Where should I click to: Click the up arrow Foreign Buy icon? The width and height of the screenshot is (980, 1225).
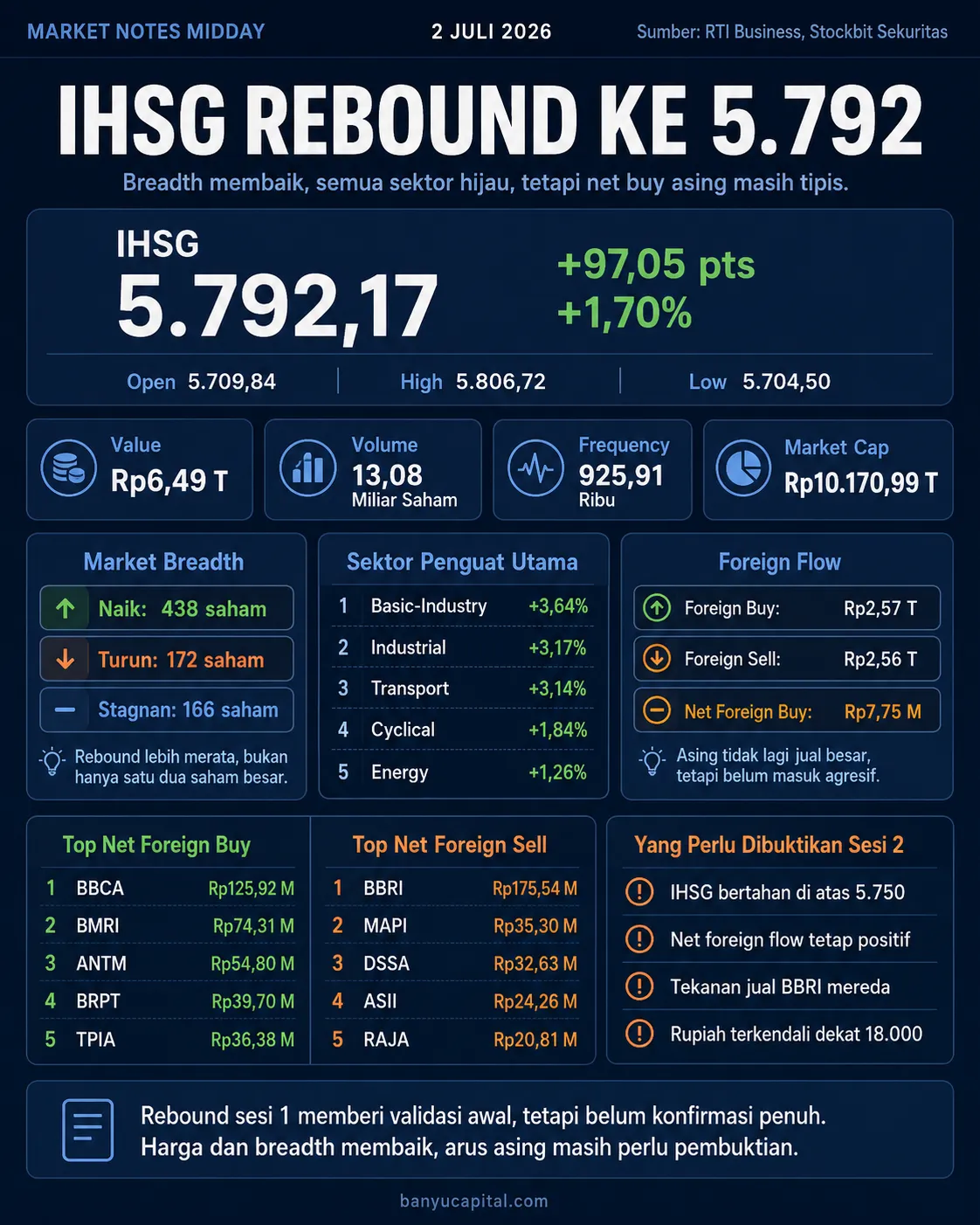point(657,607)
